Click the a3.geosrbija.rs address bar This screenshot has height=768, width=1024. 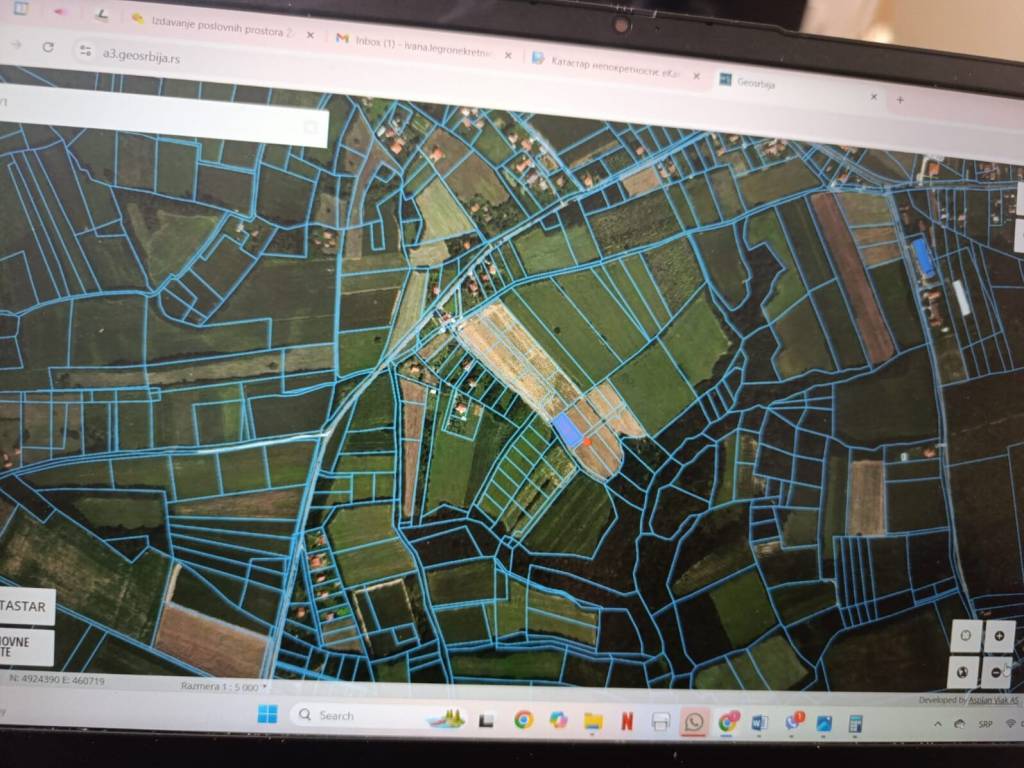[x=141, y=56]
